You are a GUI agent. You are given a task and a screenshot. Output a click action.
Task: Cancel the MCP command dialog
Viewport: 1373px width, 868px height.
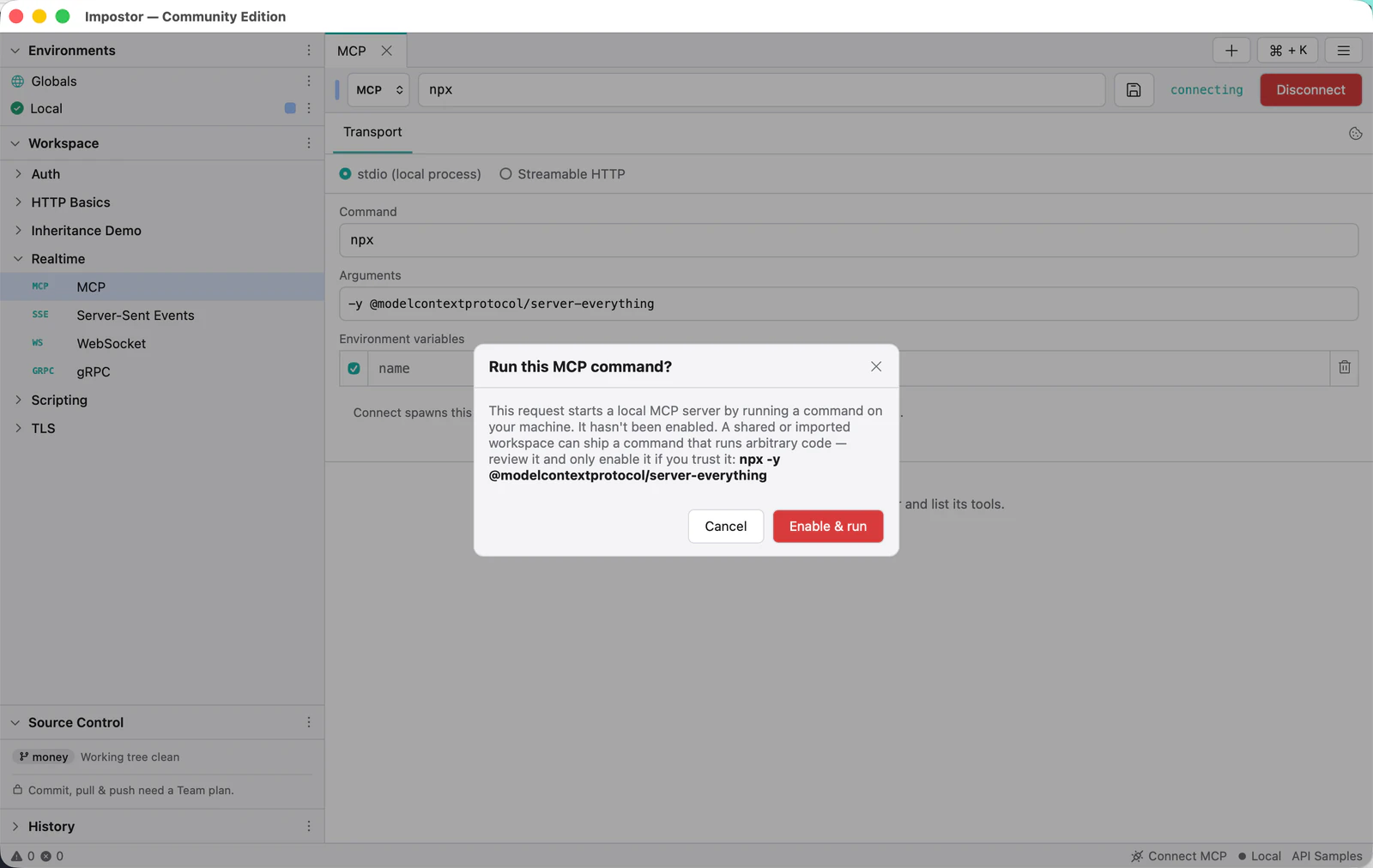click(726, 527)
